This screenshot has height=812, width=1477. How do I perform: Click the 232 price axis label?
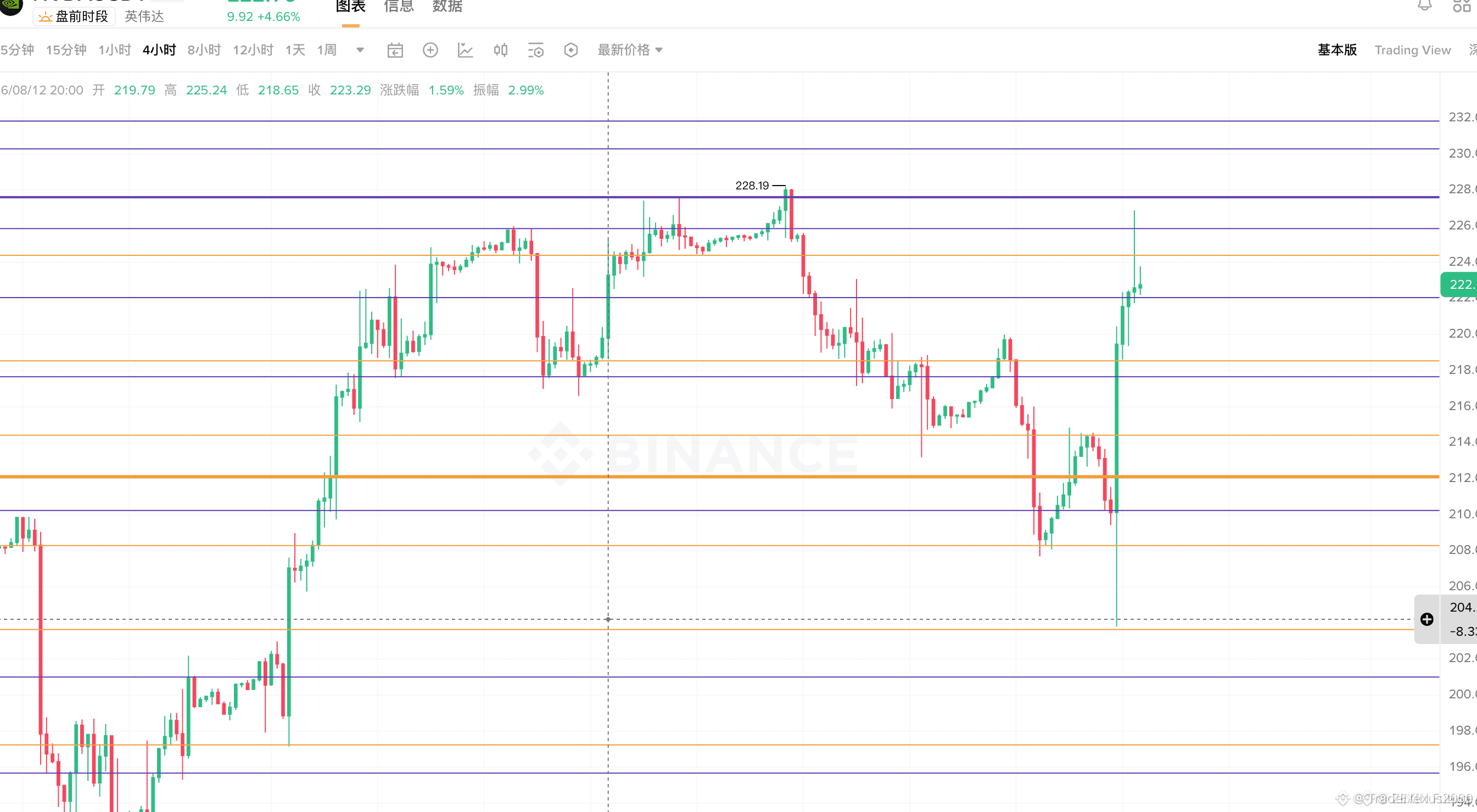[1463, 117]
